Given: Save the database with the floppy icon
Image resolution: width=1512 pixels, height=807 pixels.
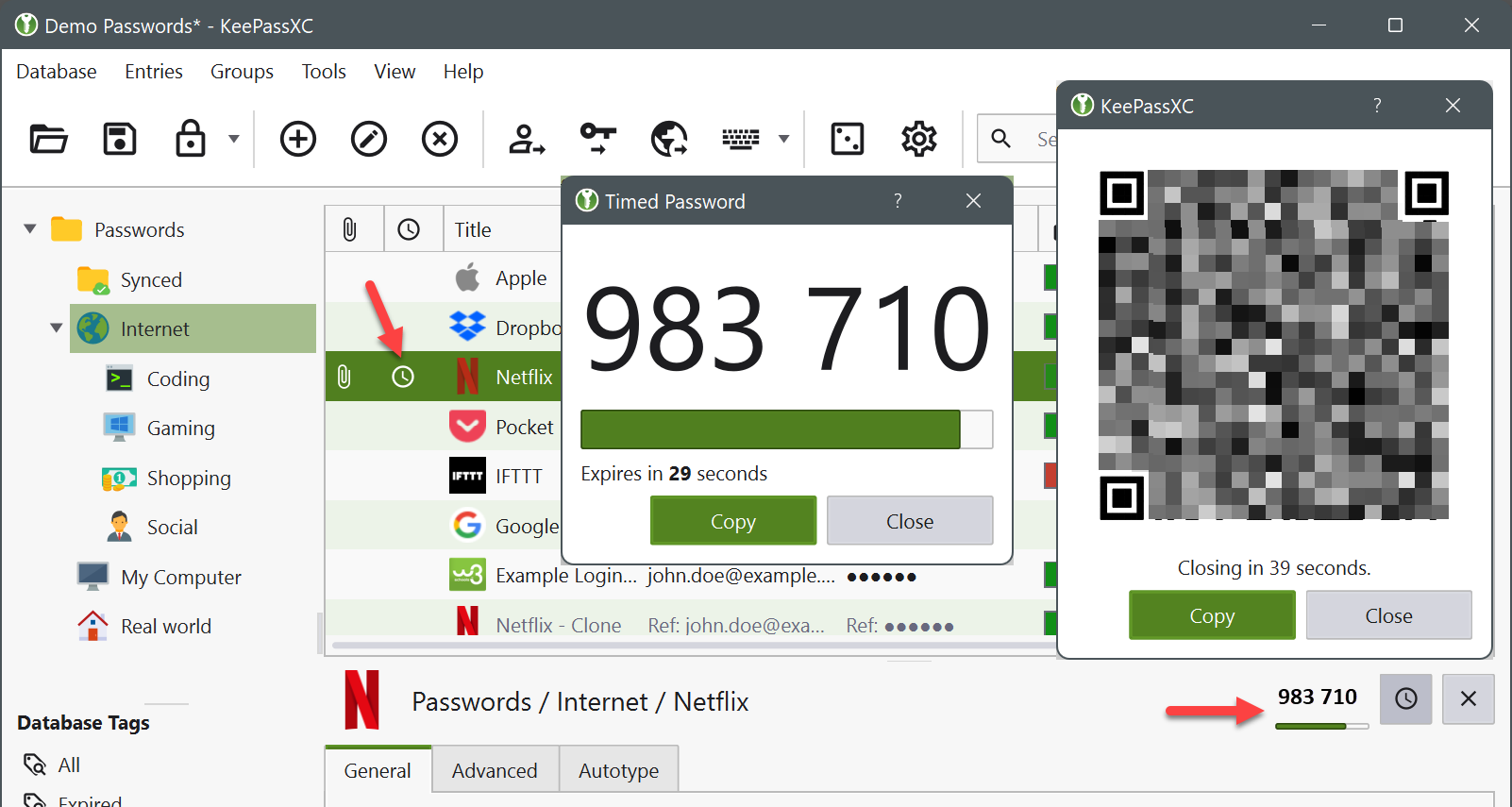Looking at the screenshot, I should (x=120, y=140).
